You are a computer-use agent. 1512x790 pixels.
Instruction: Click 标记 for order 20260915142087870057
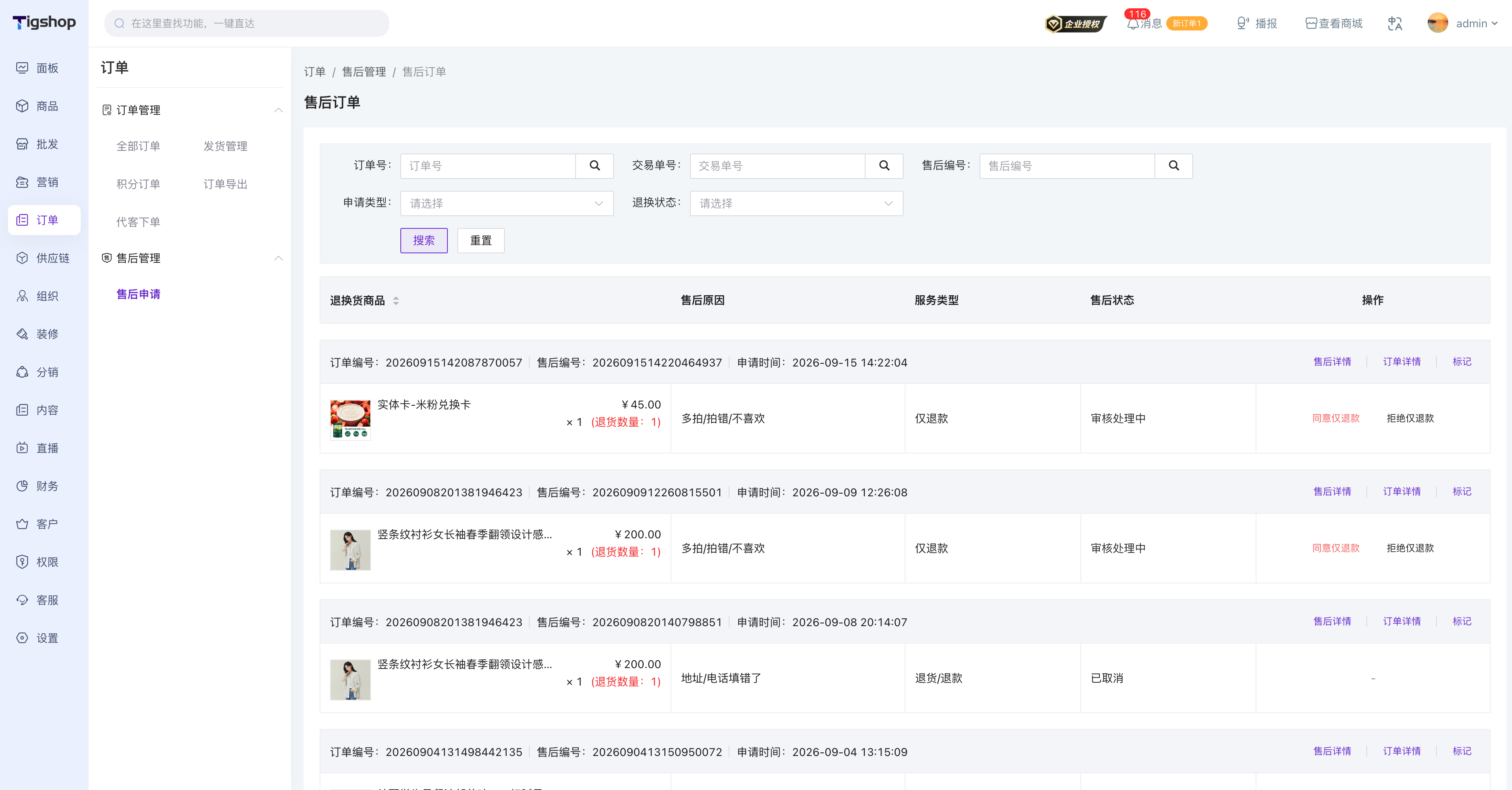[x=1461, y=362]
